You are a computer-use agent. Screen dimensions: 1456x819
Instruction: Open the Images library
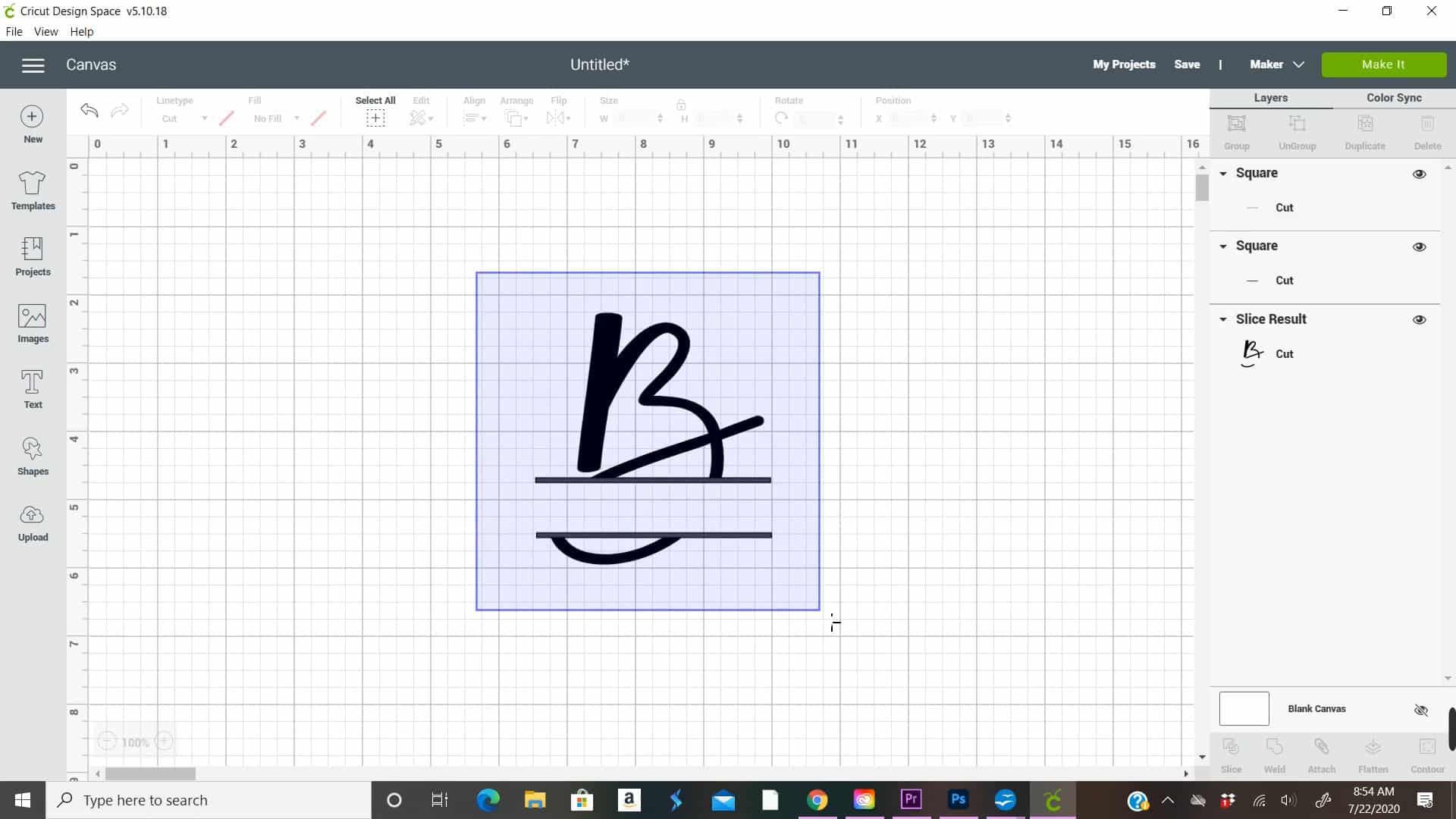[33, 323]
